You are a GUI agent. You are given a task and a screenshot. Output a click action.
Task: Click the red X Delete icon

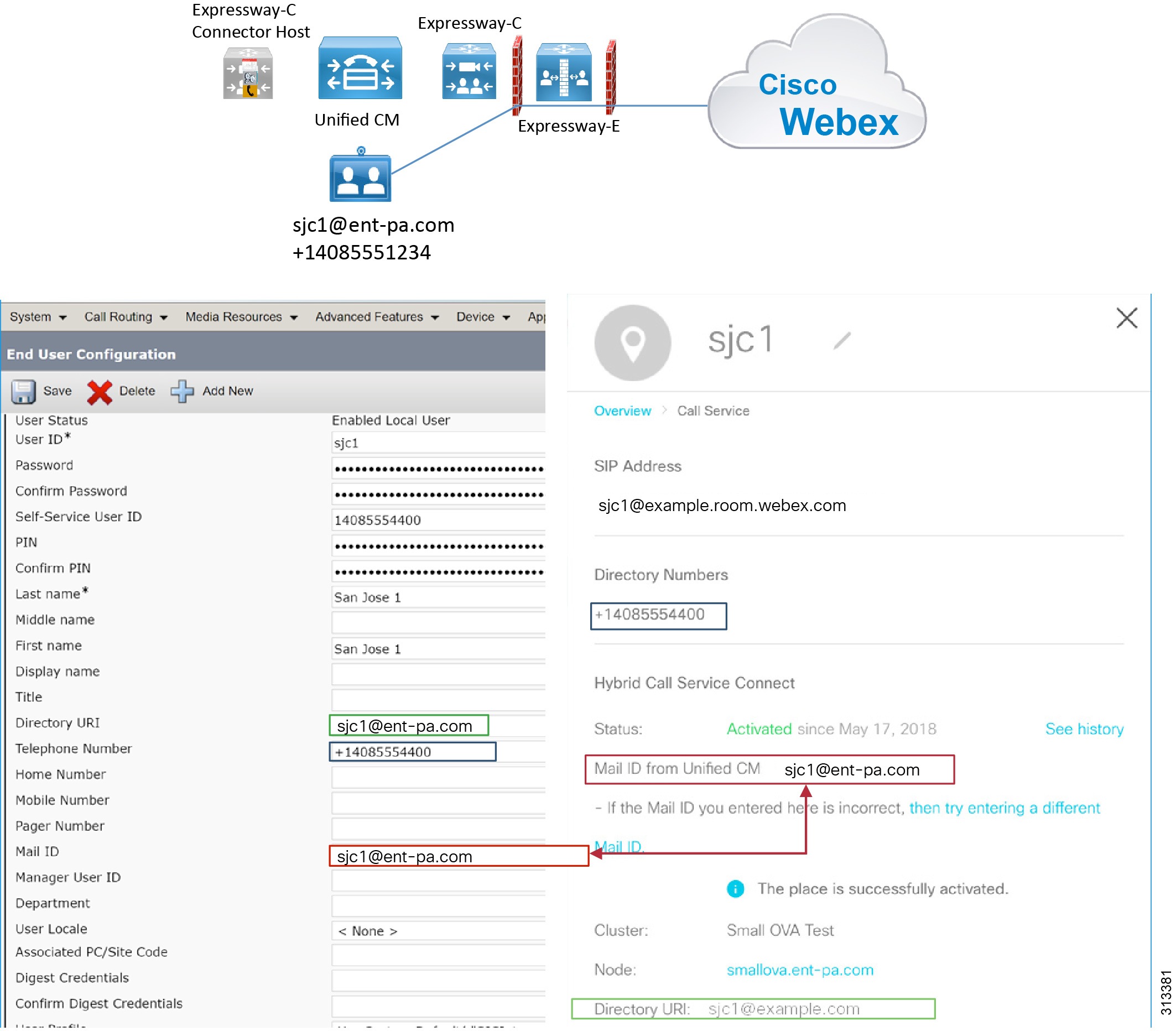coord(100,392)
